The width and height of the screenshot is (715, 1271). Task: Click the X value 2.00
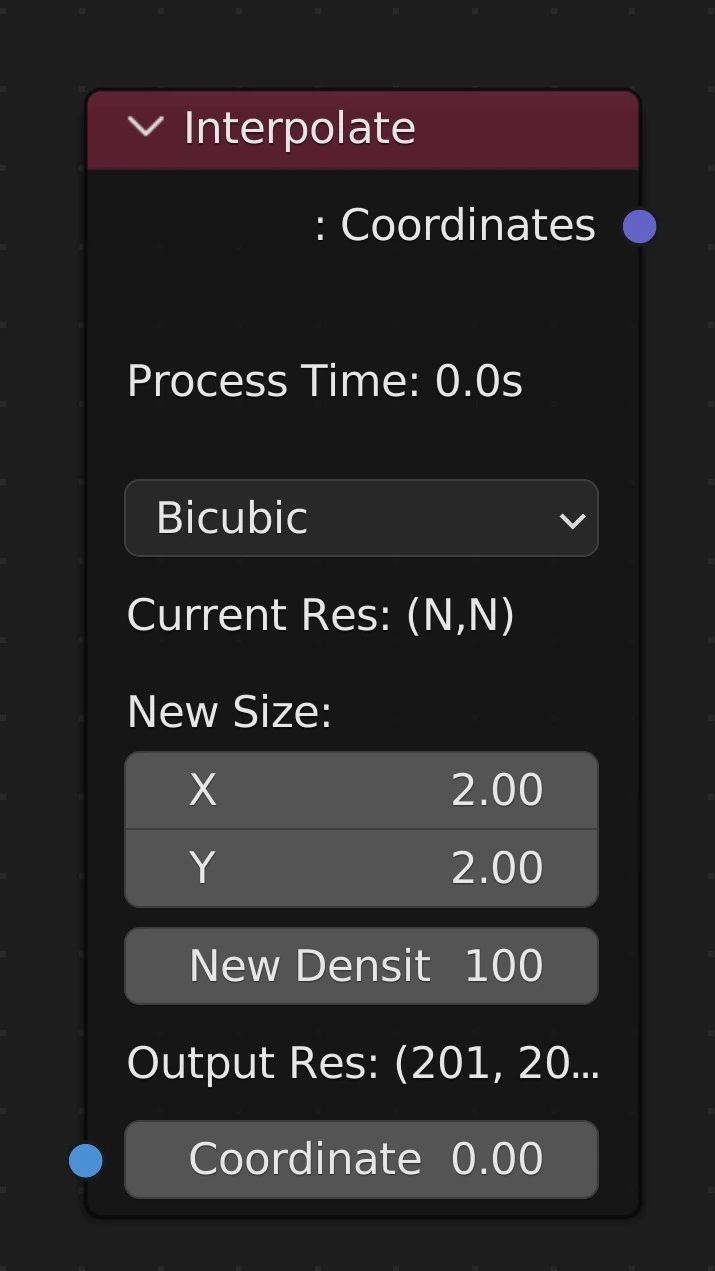[x=497, y=791]
